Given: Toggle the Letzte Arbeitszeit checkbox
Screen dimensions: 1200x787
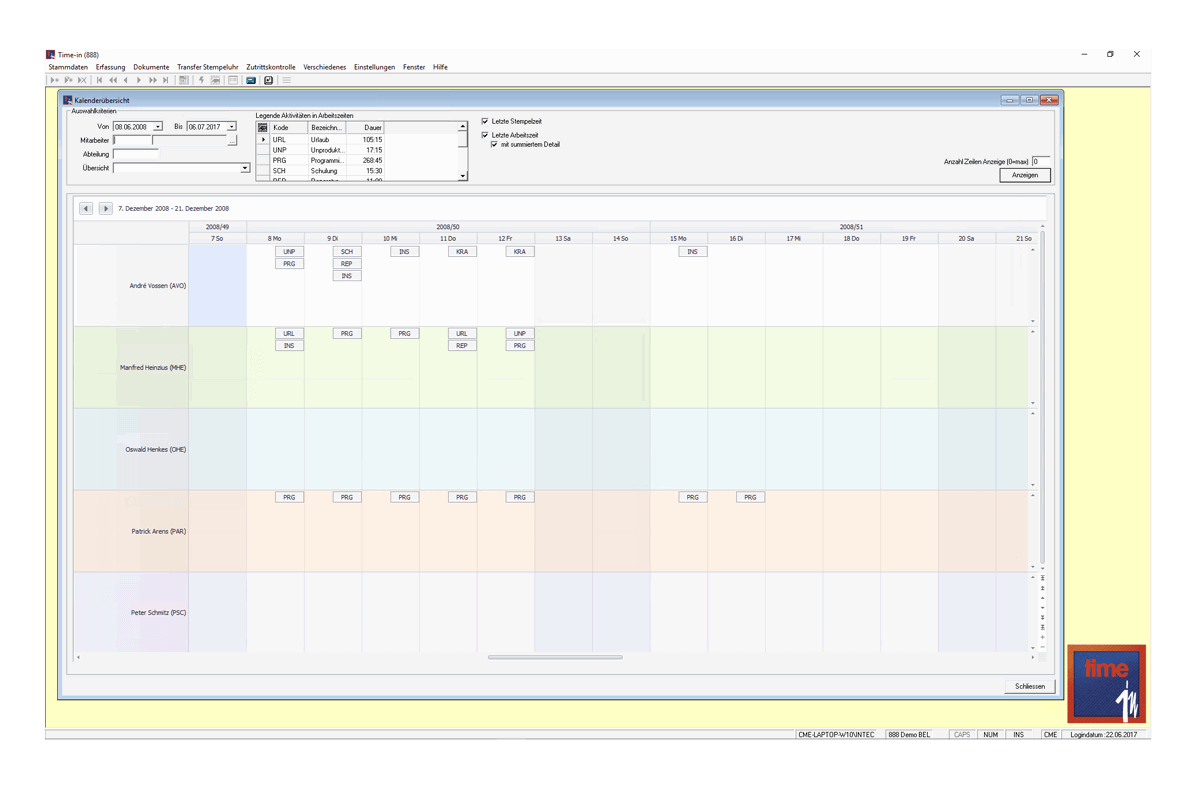Looking at the screenshot, I should 485,135.
